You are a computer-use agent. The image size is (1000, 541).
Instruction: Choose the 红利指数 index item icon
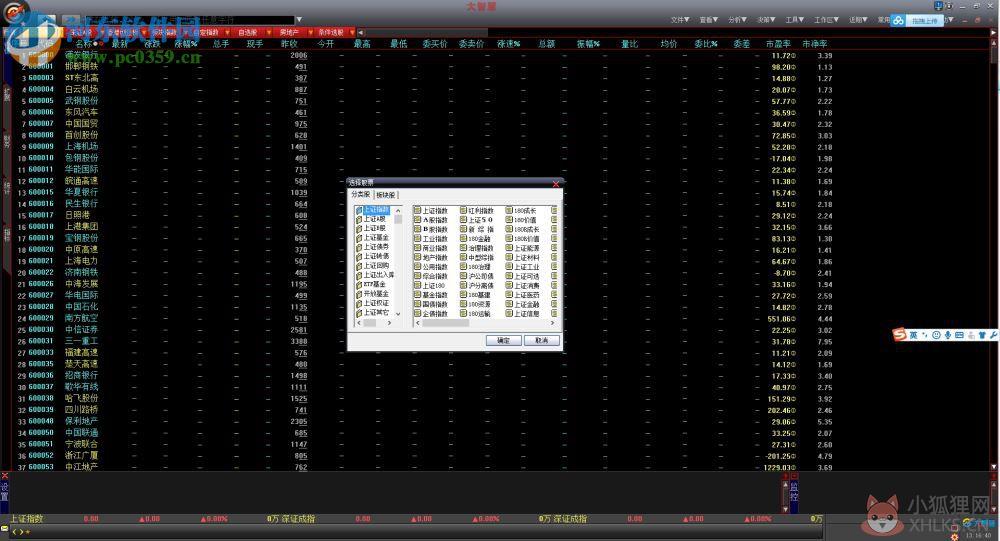click(464, 210)
